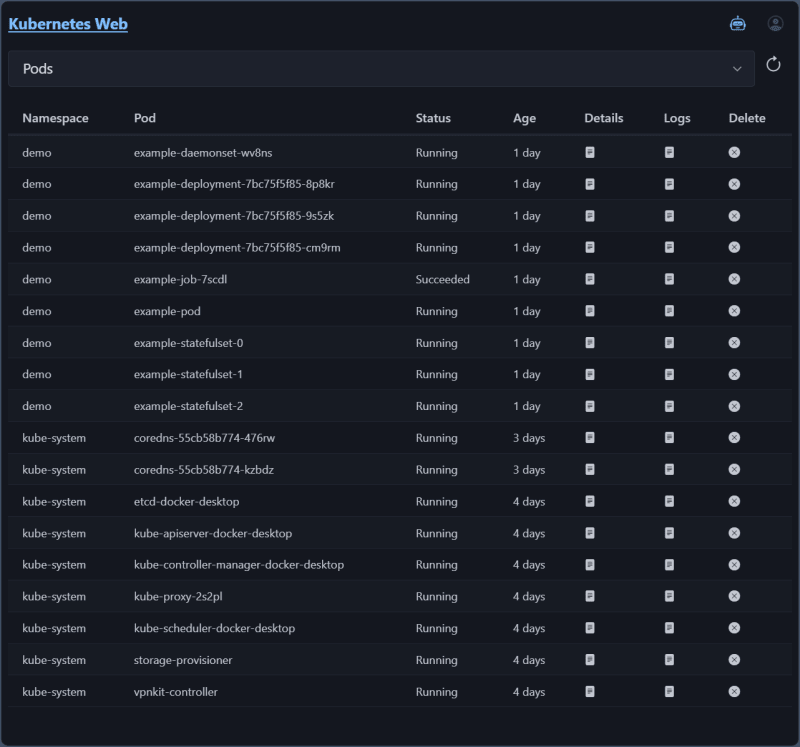Viewport: 800px width, 747px height.
Task: View details of example-daemonset-wv8ns
Action: 590,153
